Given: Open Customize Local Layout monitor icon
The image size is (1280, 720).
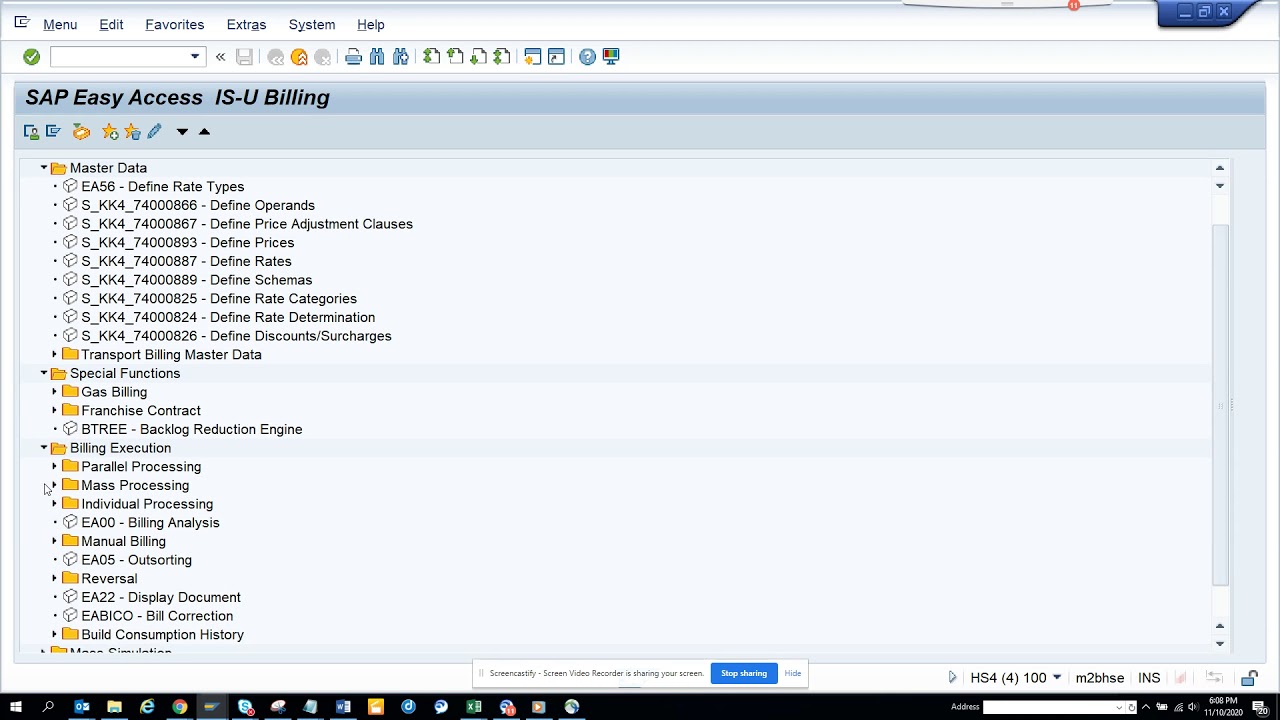Looking at the screenshot, I should point(611,57).
